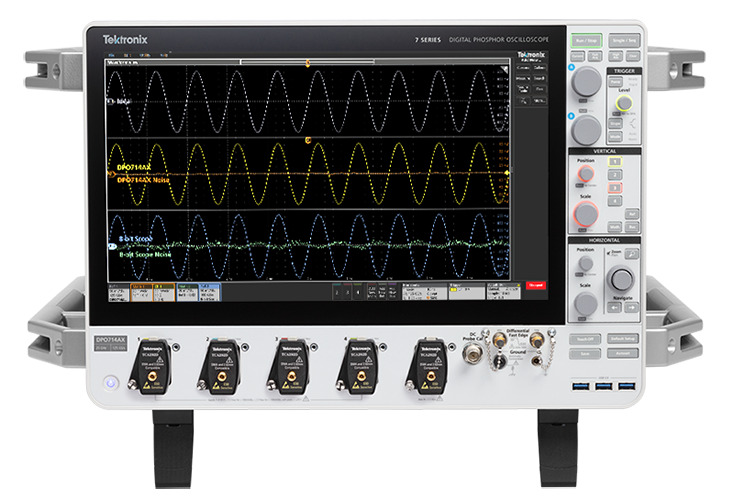Viewport: 734px width, 500px height.
Task: Click the on-screen add channel 3 button
Action: 347,293
